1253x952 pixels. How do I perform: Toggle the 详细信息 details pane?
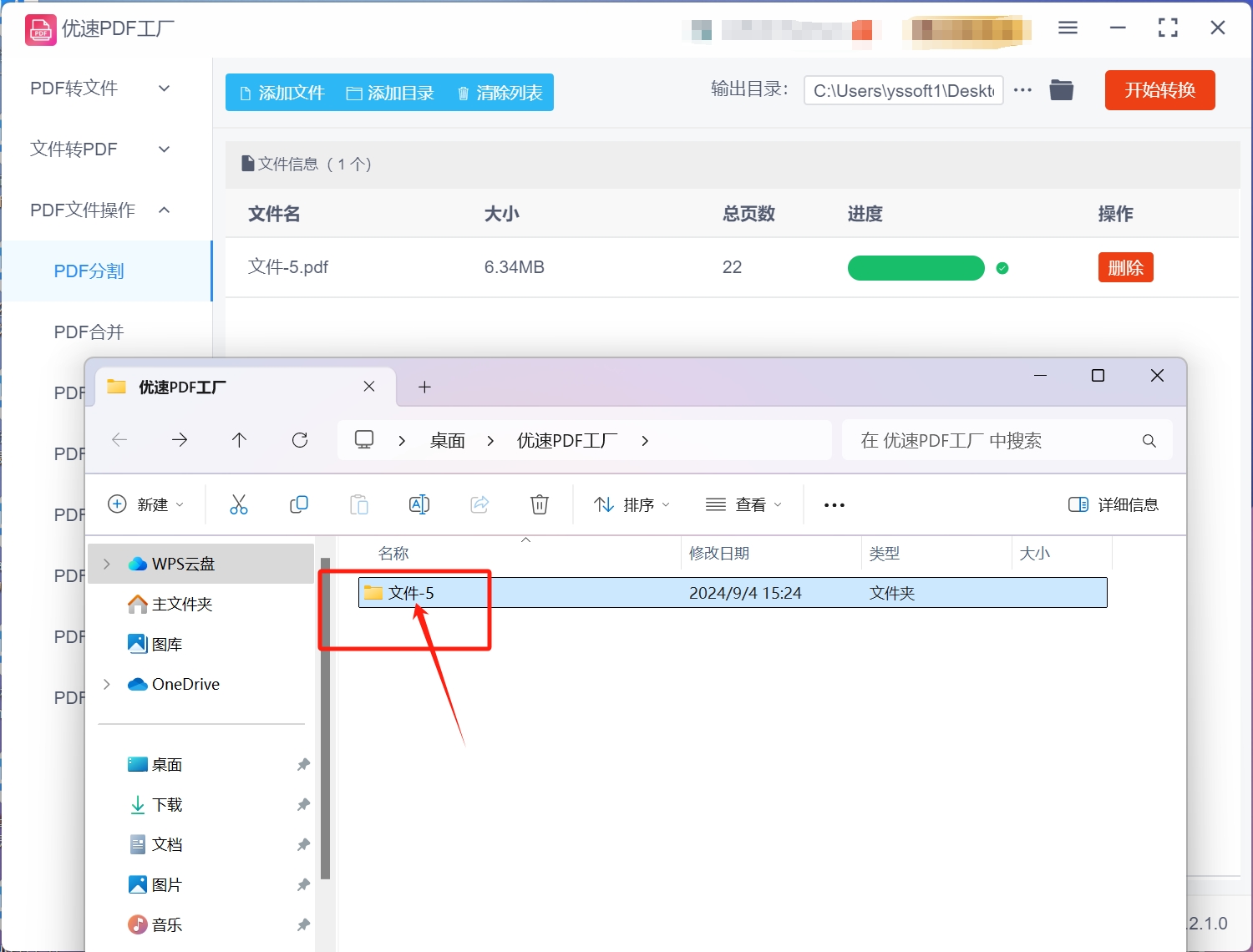click(1113, 504)
